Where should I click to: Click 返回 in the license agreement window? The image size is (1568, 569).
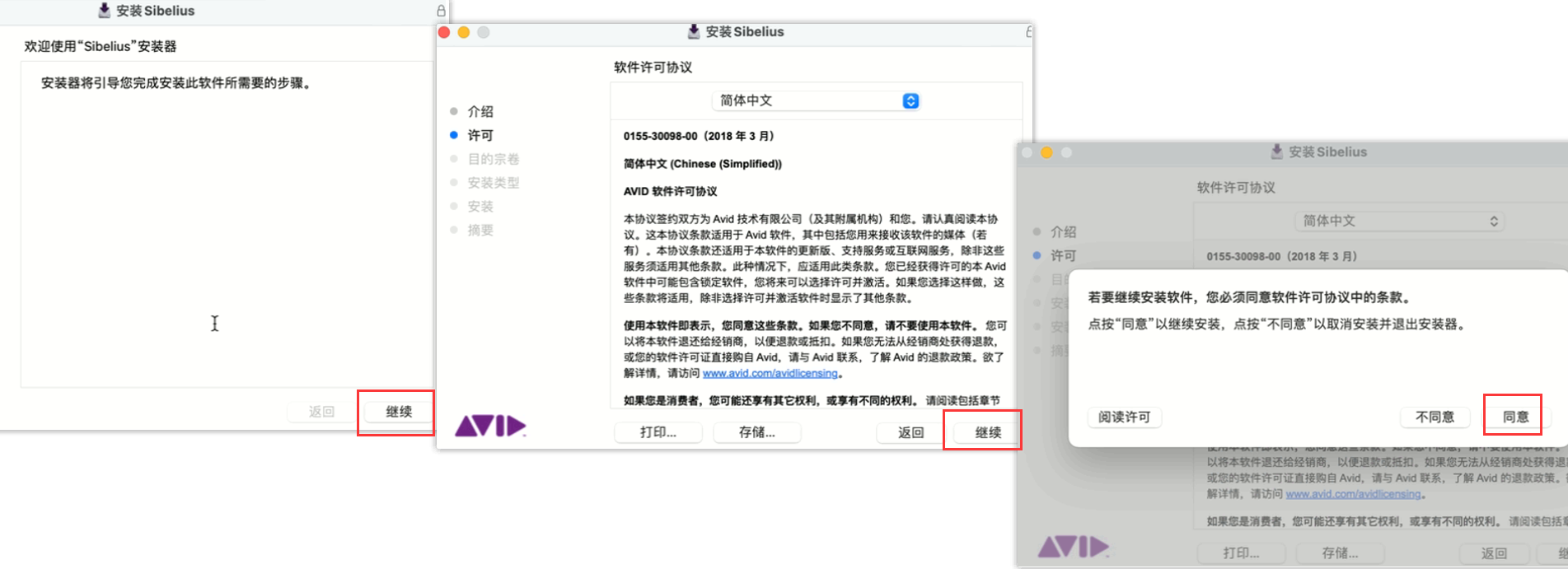pos(910,432)
